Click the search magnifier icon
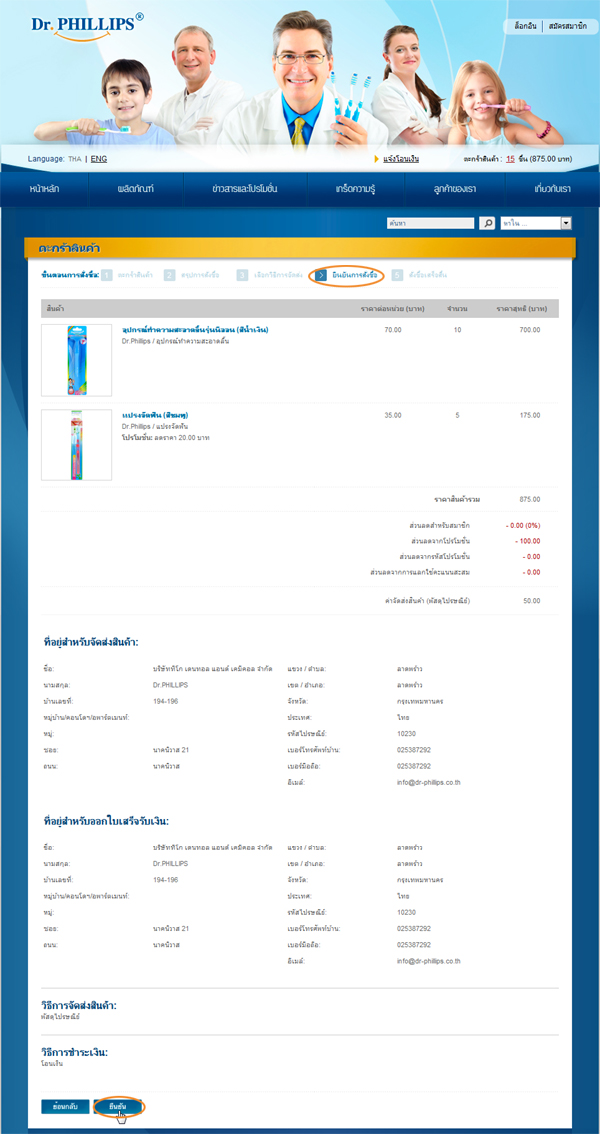 488,224
